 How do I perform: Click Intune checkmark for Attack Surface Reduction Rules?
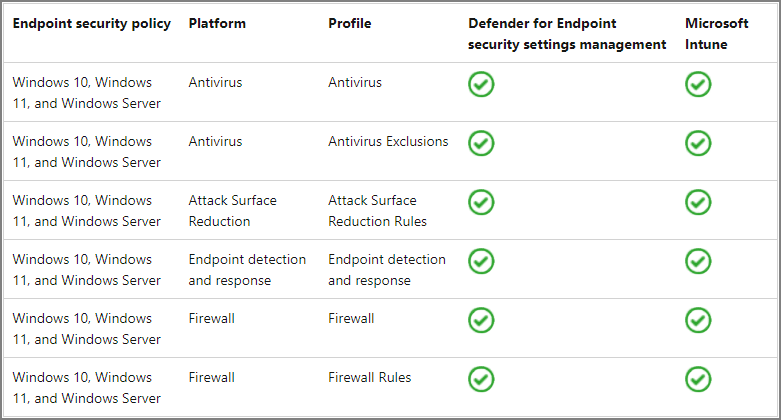point(698,202)
